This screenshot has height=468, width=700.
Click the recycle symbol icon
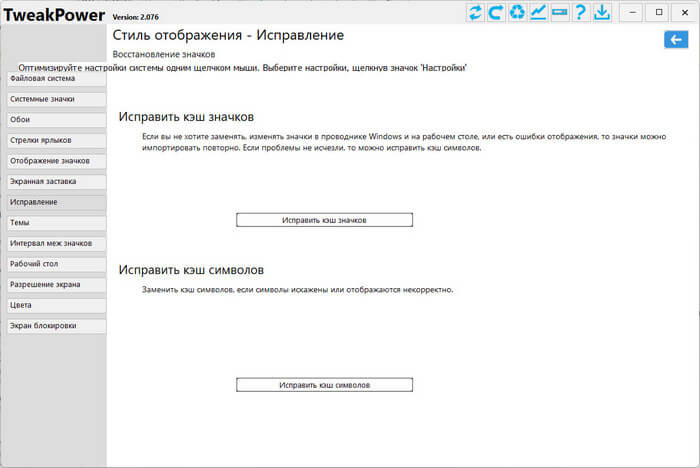(517, 12)
